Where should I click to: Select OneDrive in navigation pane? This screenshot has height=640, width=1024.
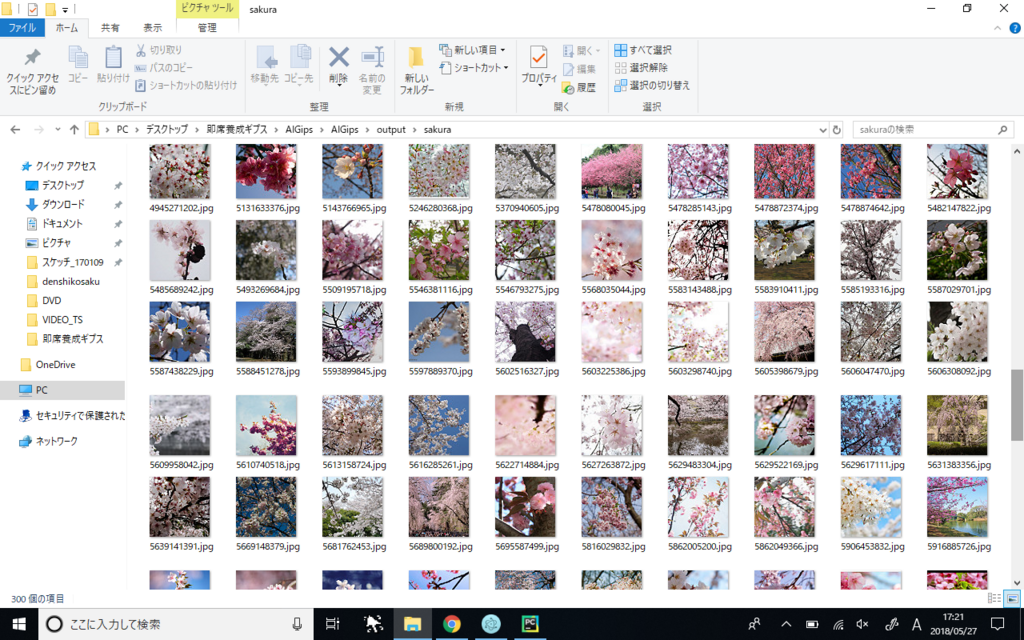[x=56, y=364]
